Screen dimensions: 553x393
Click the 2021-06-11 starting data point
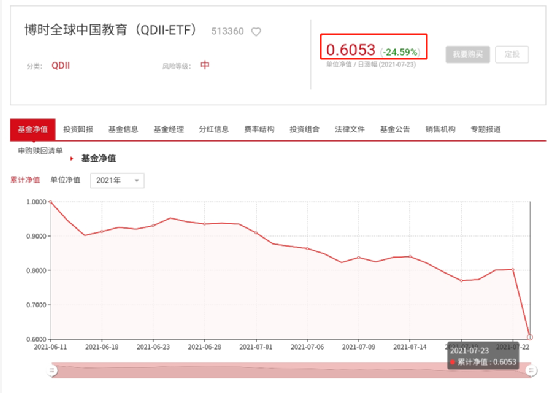(51, 202)
